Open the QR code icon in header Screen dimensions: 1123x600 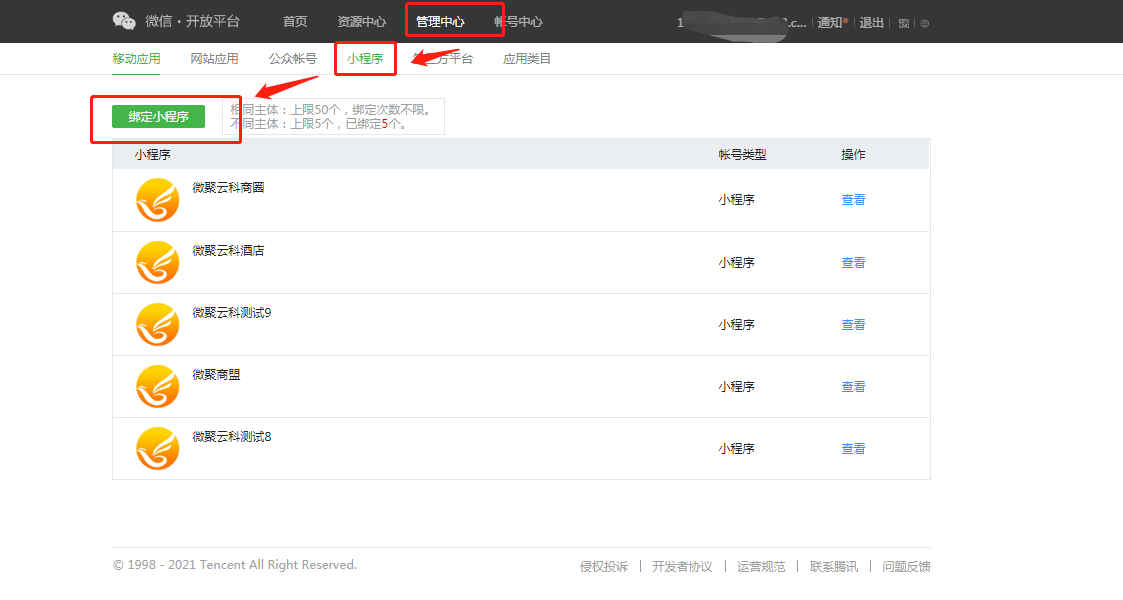click(904, 23)
